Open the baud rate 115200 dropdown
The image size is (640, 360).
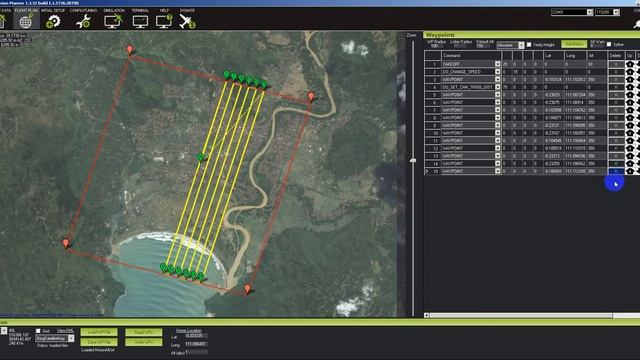[616, 12]
